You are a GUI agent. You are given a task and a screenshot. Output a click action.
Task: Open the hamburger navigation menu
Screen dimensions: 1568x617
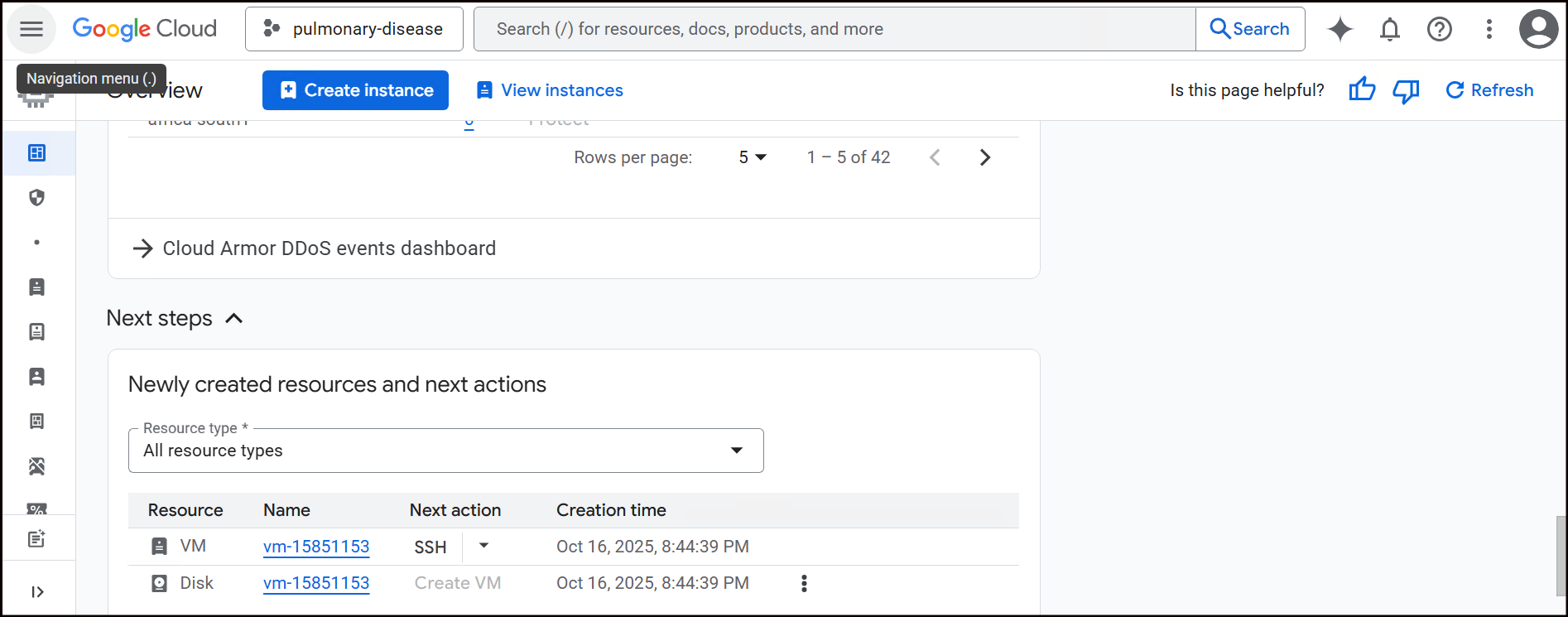pos(31,29)
